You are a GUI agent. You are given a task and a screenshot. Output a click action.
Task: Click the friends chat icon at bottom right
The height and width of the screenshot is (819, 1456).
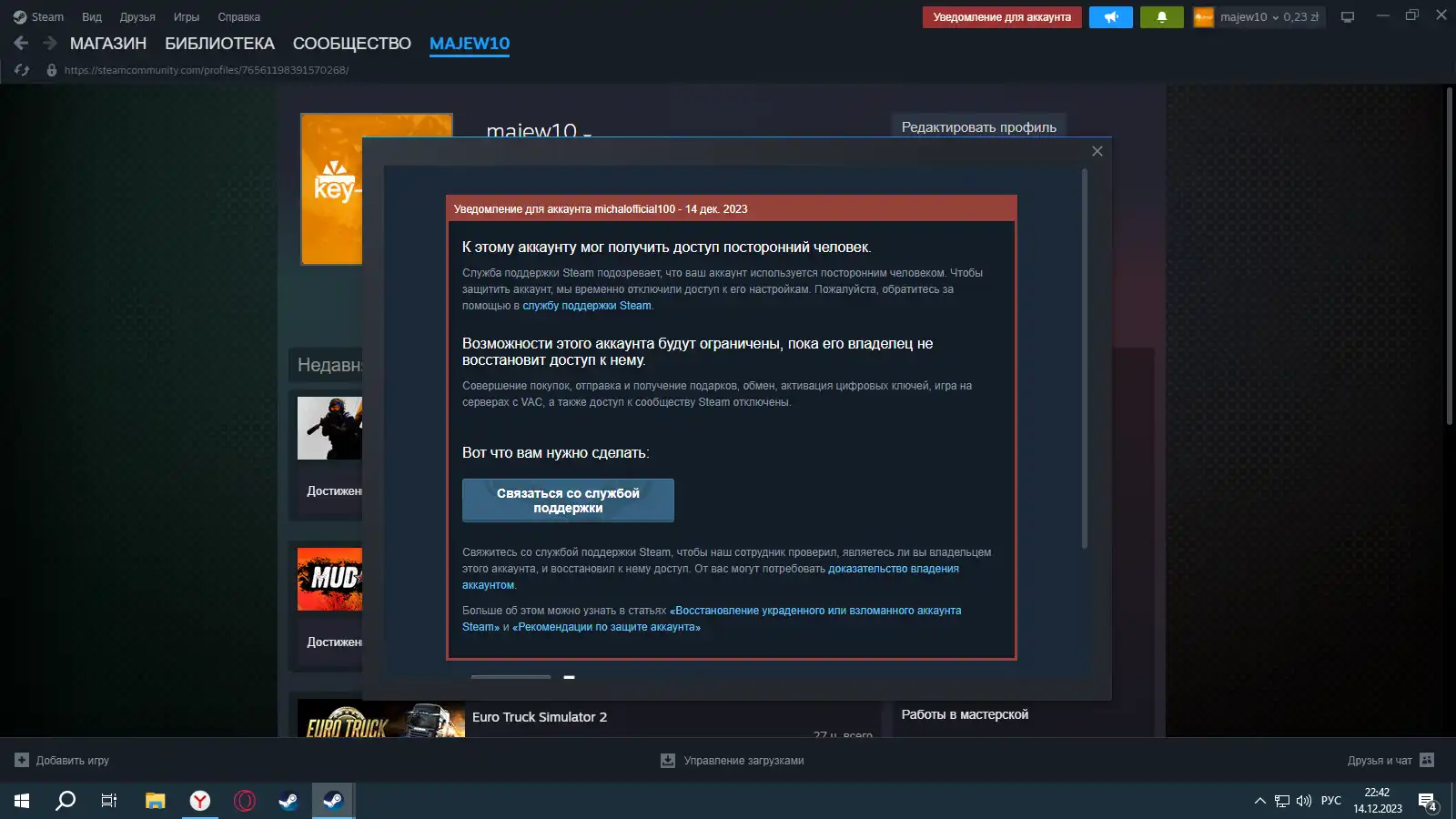tap(1427, 760)
